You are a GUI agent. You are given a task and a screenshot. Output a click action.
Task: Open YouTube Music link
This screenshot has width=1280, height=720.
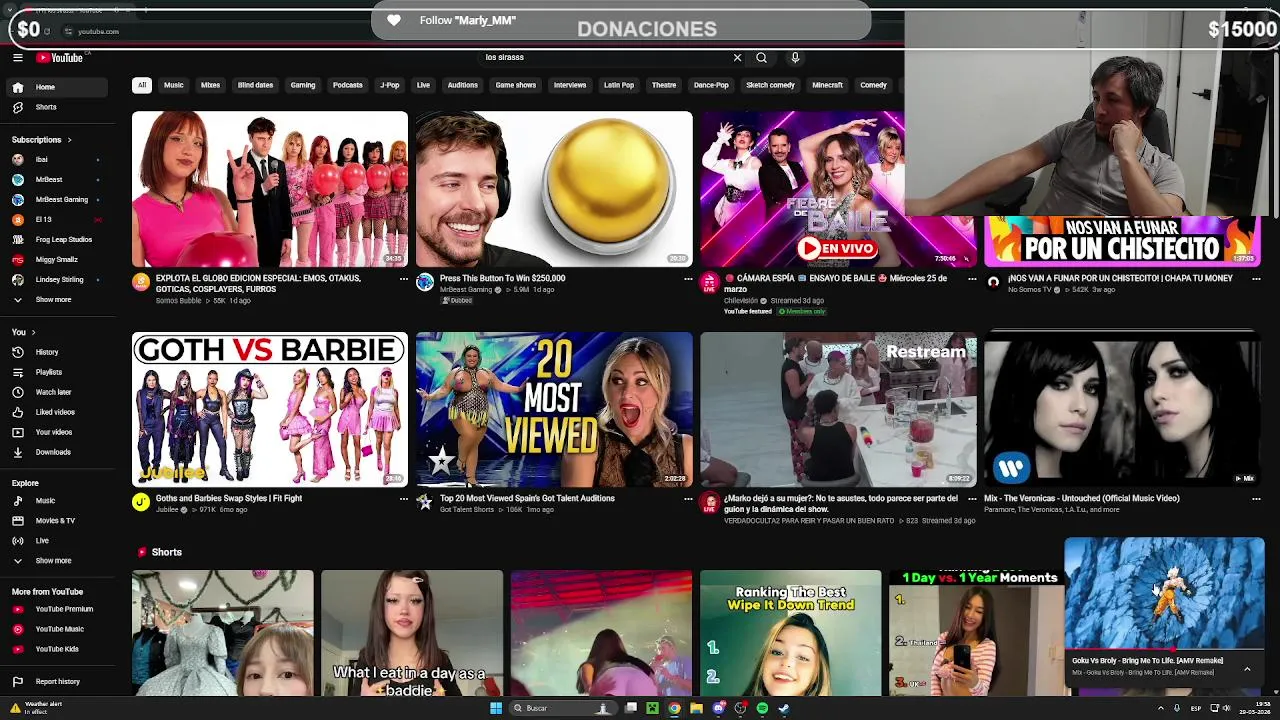(x=55, y=629)
